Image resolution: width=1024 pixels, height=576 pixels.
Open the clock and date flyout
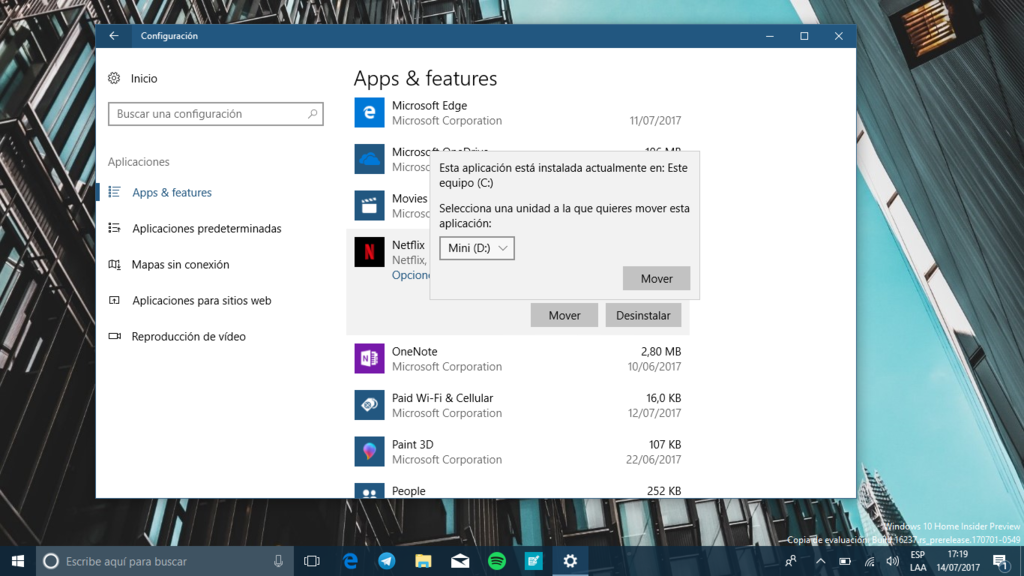[x=958, y=561]
